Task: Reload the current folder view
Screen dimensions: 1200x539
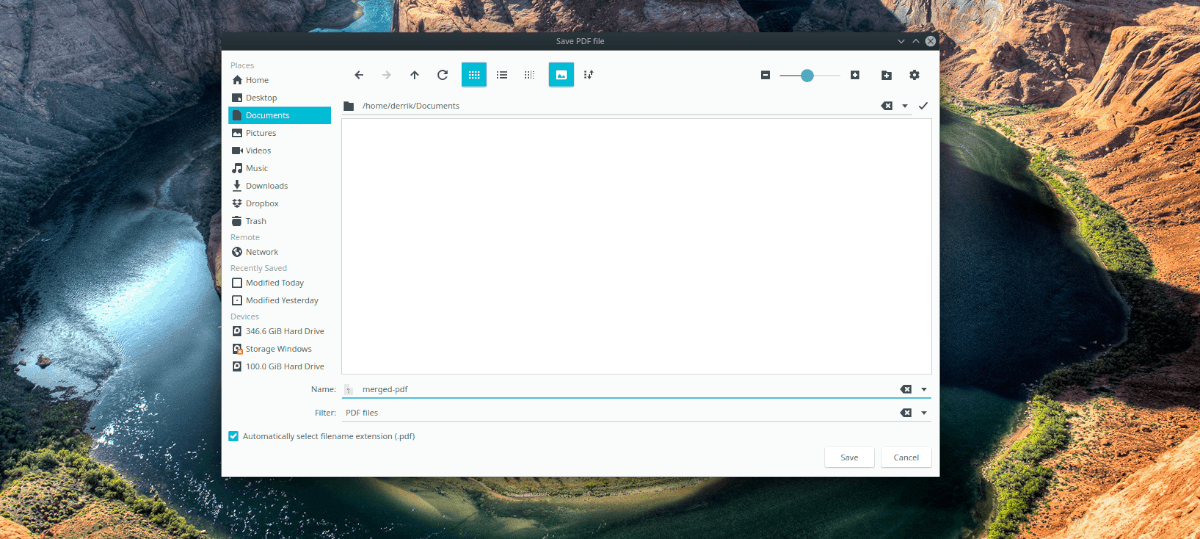Action: [x=442, y=75]
